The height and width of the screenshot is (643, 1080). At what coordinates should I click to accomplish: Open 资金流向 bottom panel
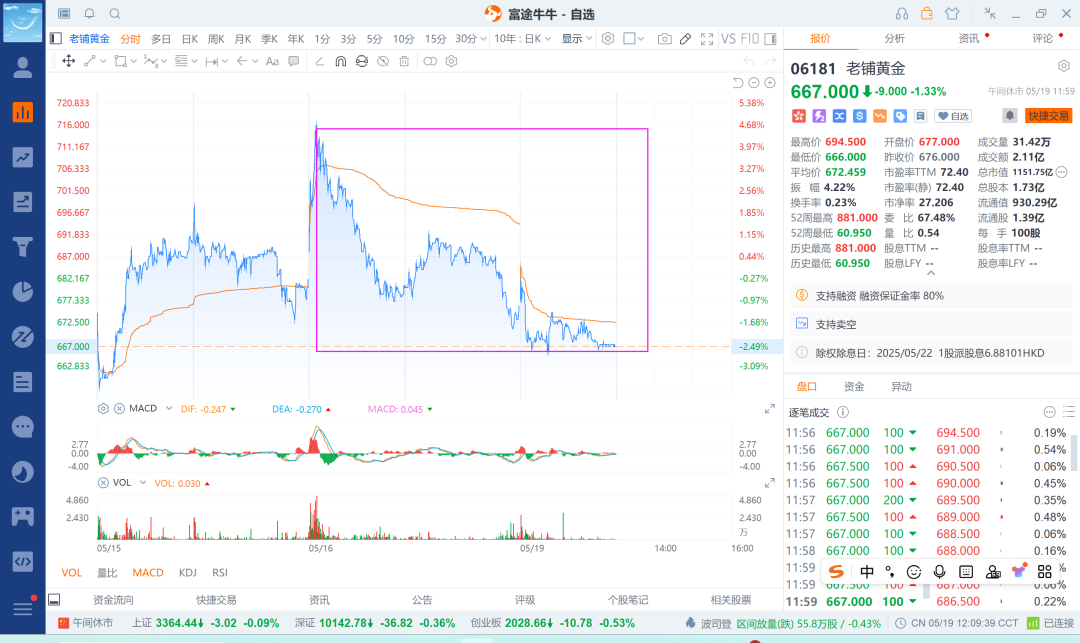tap(113, 600)
